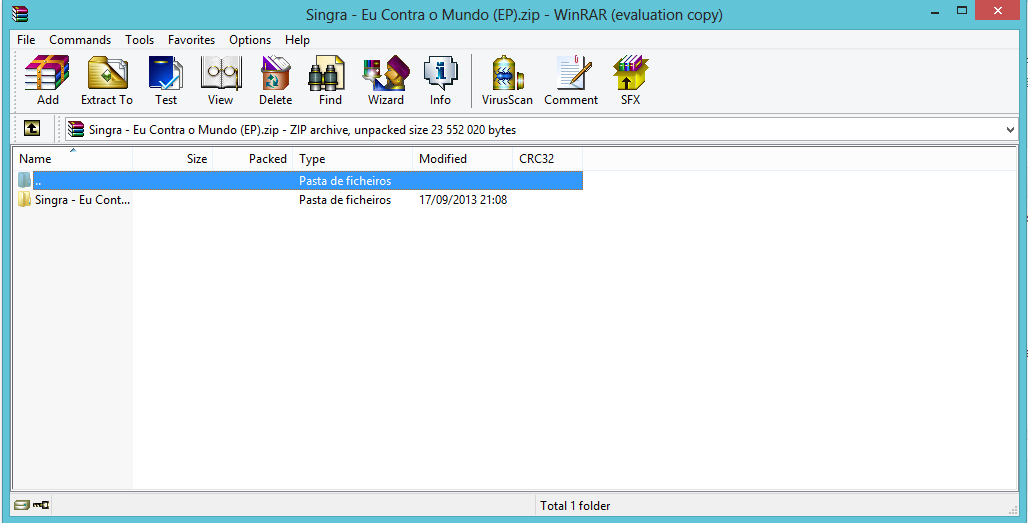Sort by the Type column header
Viewport: 1028px width, 523px height.
click(353, 159)
